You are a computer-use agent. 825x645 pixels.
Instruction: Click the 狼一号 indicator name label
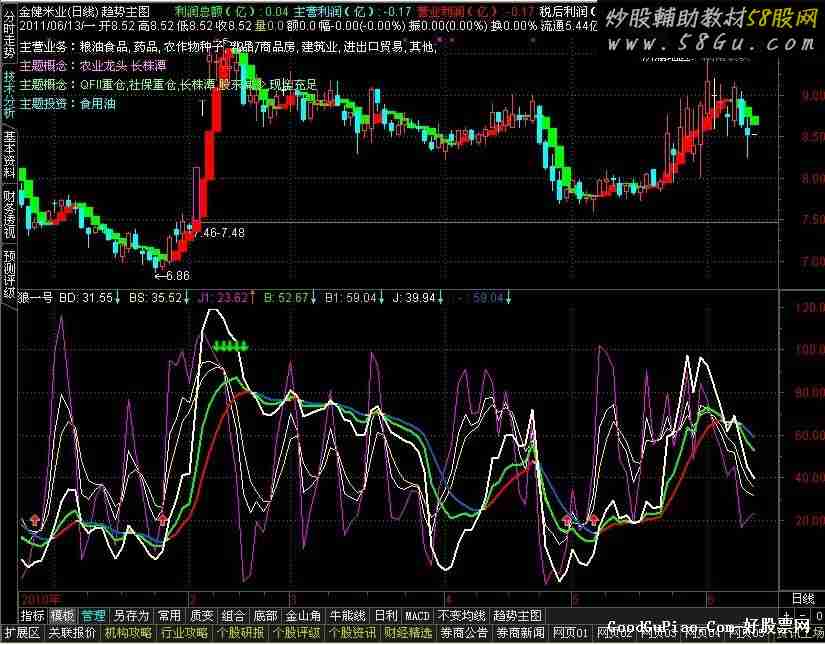(38, 297)
